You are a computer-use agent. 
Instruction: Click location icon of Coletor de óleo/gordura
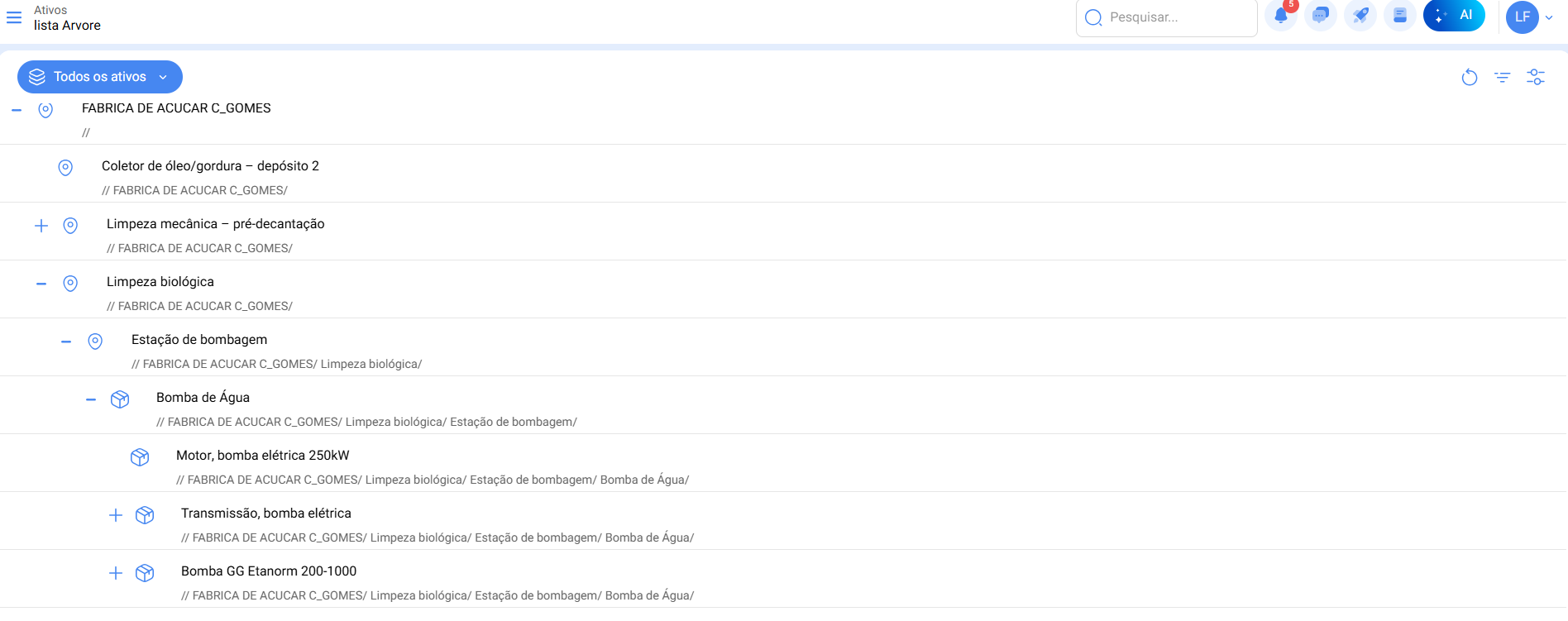[x=65, y=168]
